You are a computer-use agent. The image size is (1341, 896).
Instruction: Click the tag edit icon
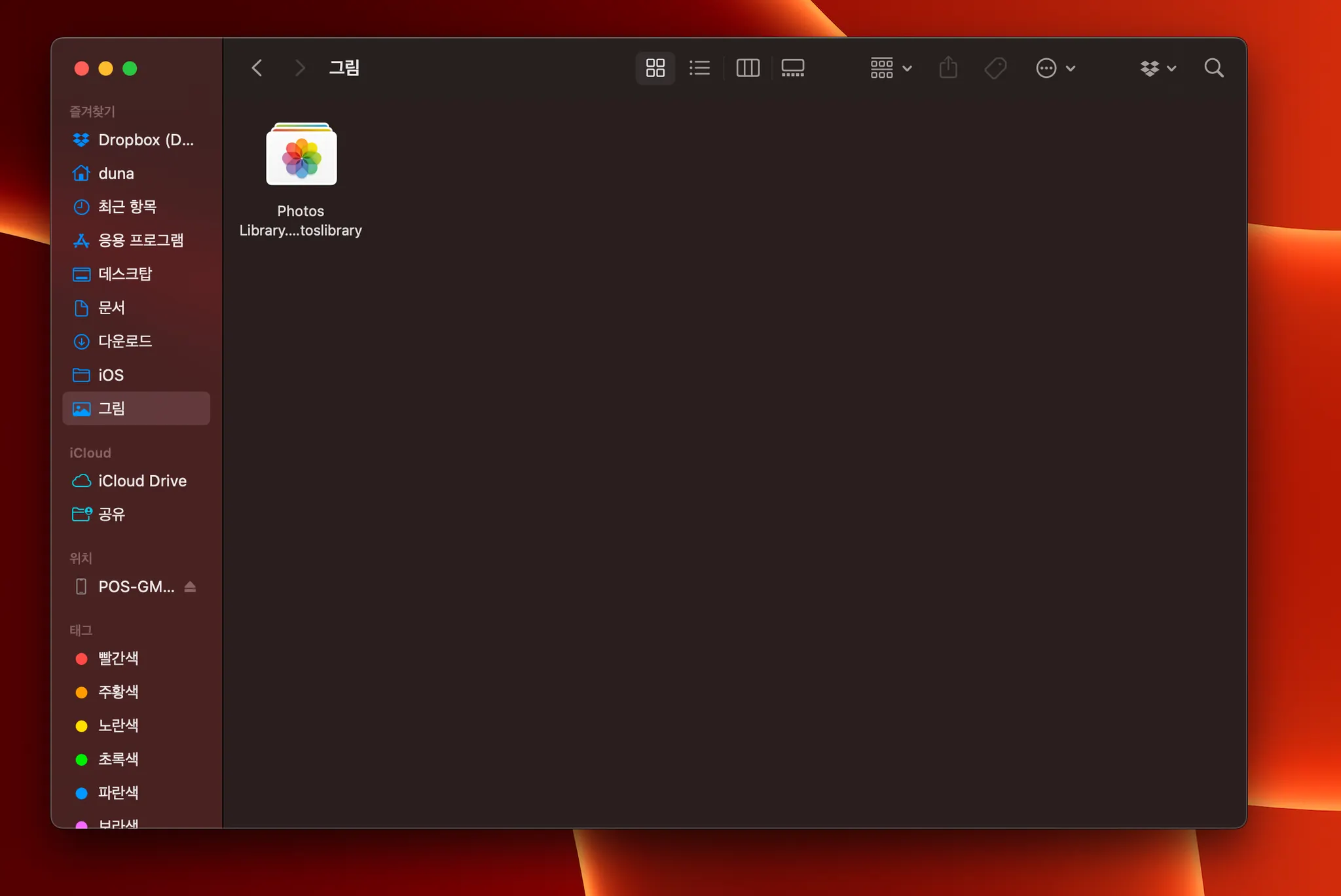[x=995, y=68]
